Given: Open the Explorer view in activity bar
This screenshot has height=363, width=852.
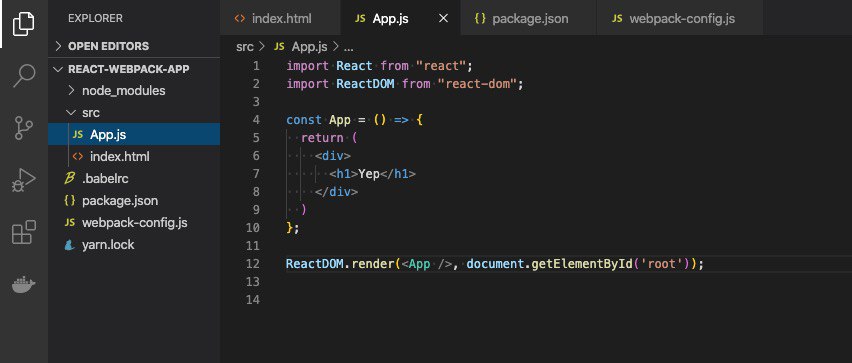Looking at the screenshot, I should pyautogui.click(x=23, y=23).
